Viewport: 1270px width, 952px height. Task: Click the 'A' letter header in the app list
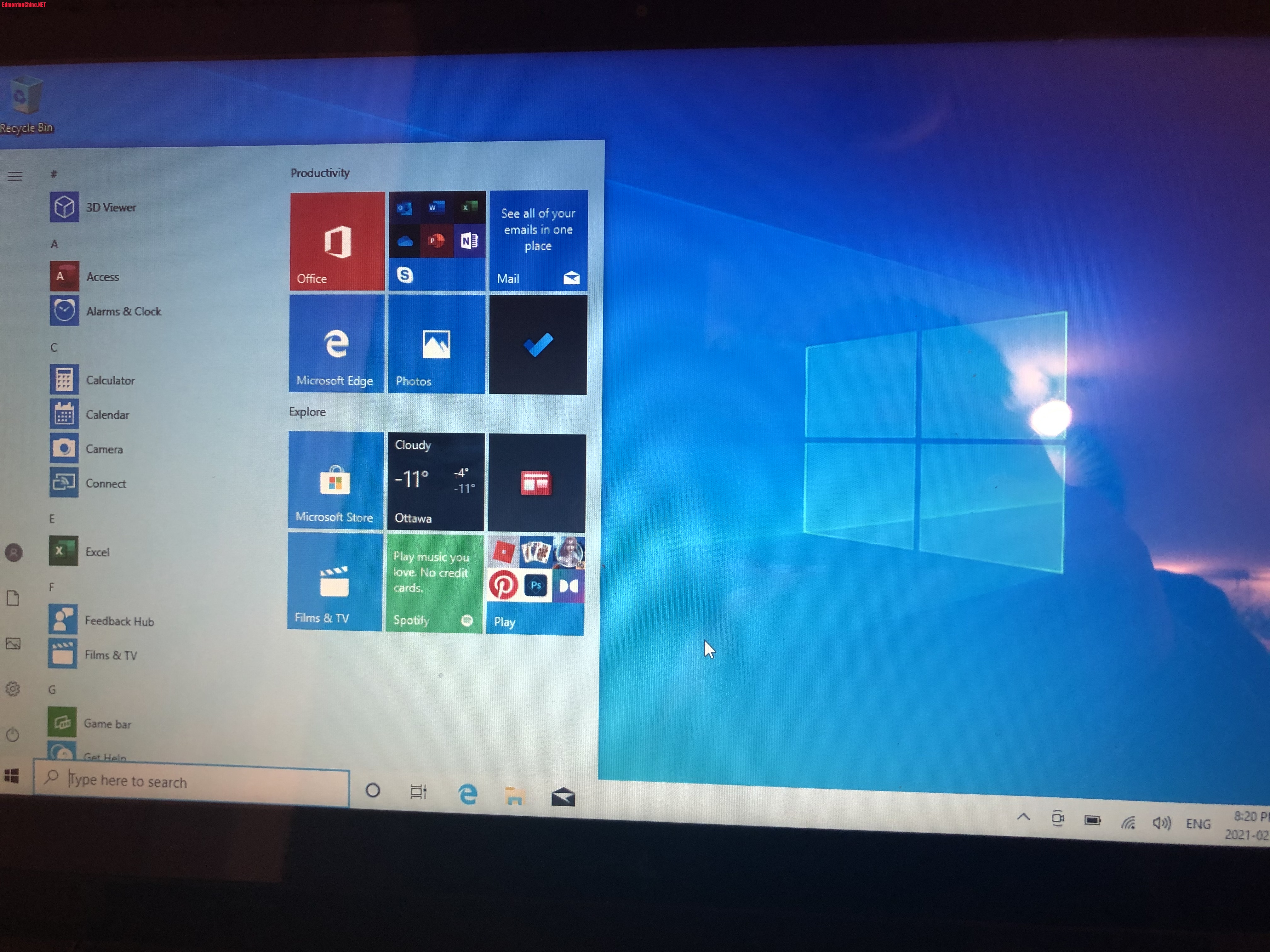tap(54, 244)
